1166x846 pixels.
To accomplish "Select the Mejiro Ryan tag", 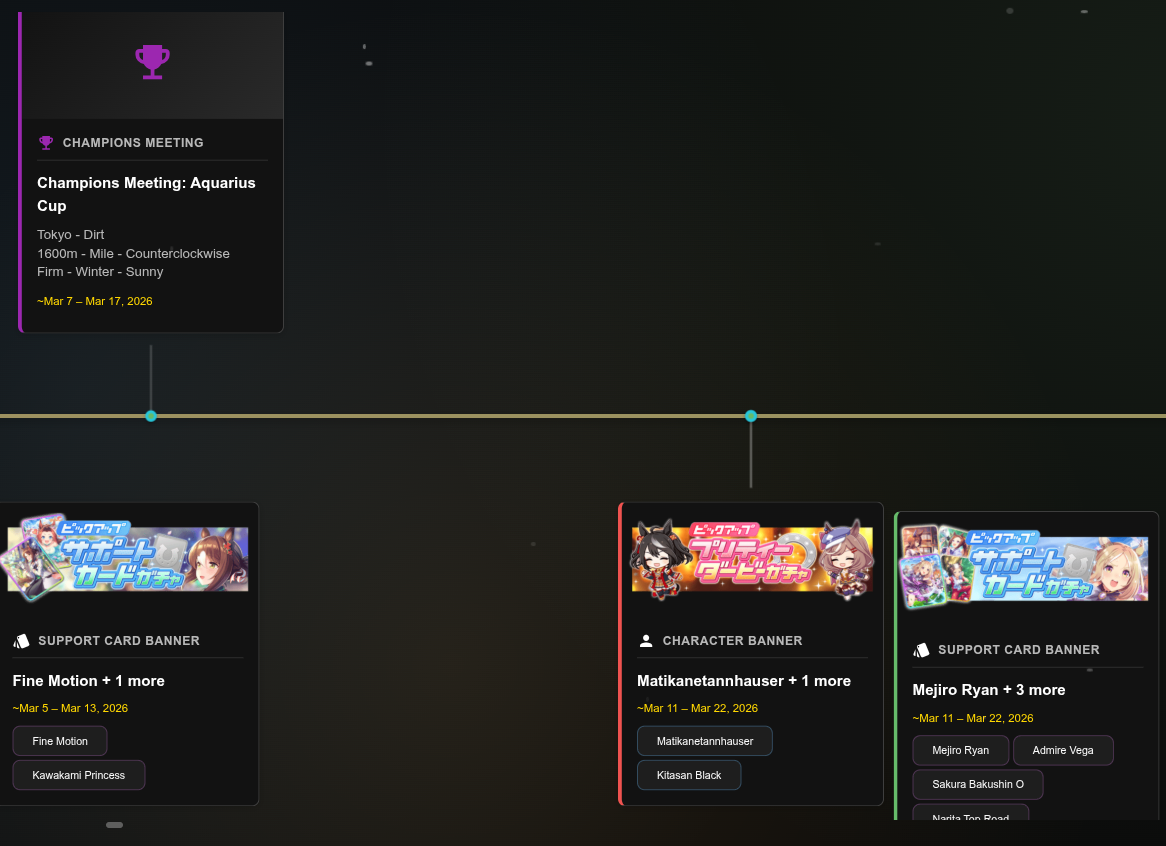I will pos(961,750).
